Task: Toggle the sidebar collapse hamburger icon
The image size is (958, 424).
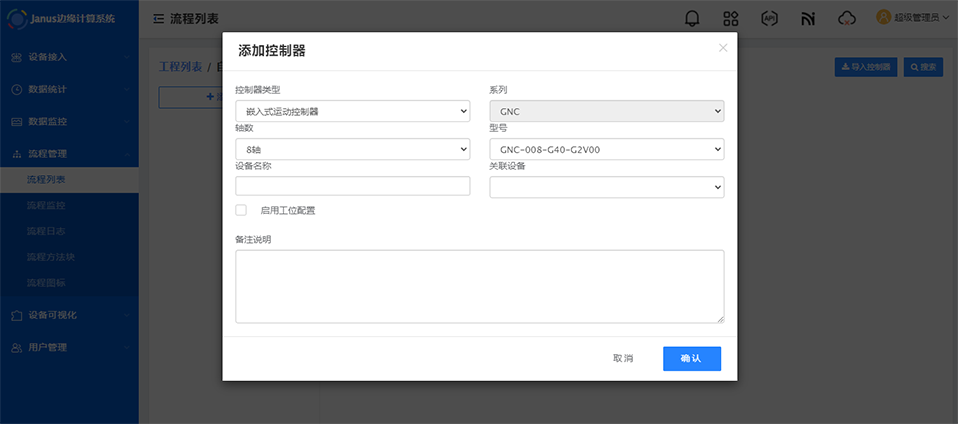Action: 158,19
